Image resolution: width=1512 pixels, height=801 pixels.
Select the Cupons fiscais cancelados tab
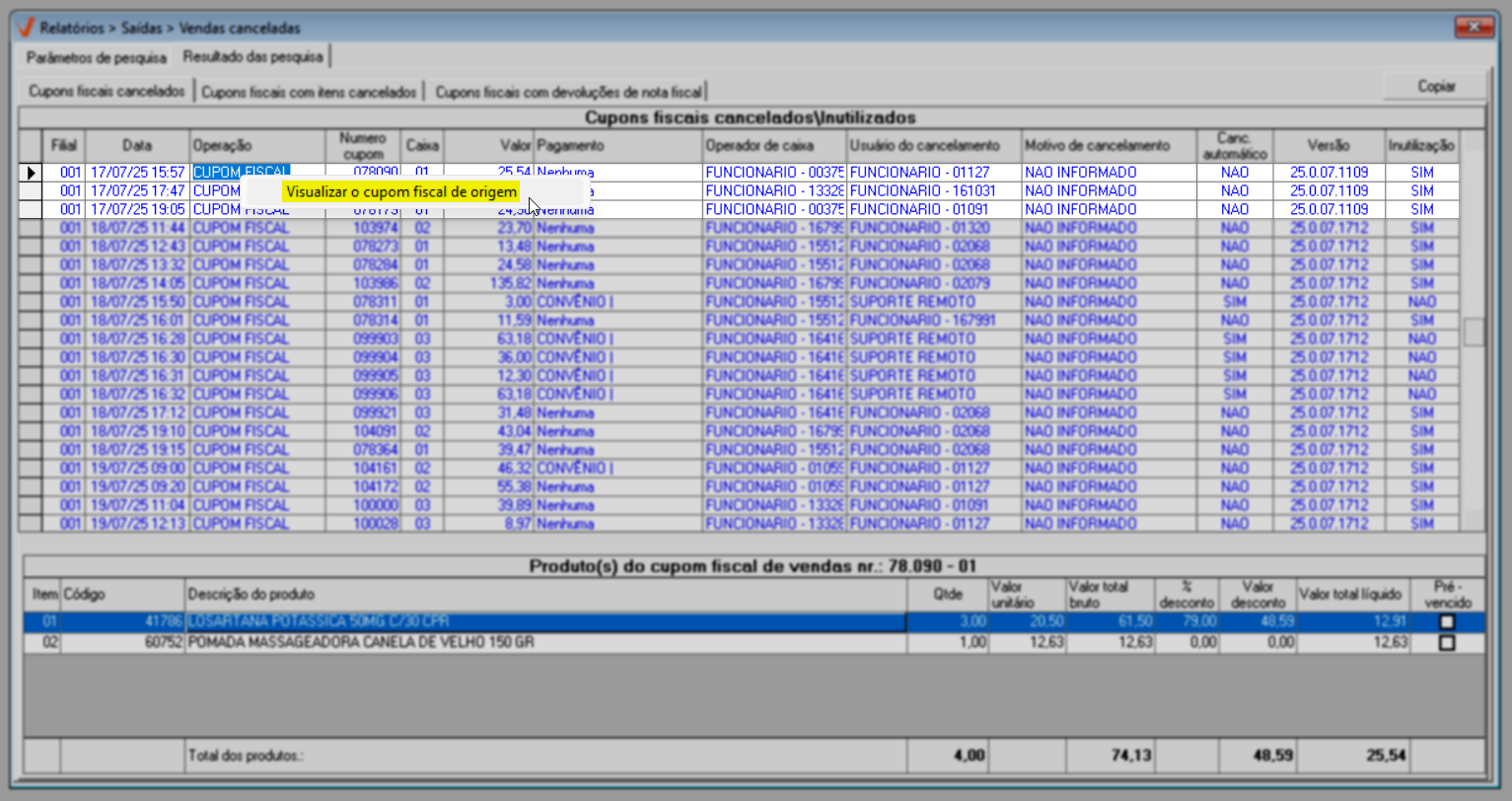coord(107,92)
